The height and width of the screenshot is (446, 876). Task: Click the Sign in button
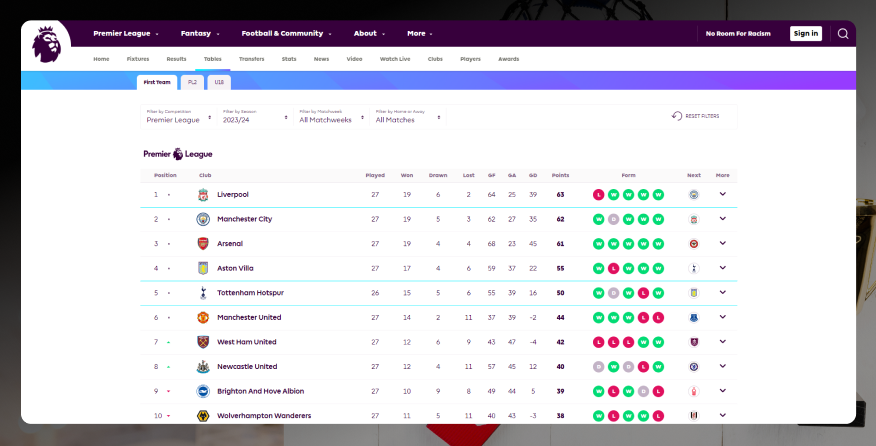tap(806, 34)
